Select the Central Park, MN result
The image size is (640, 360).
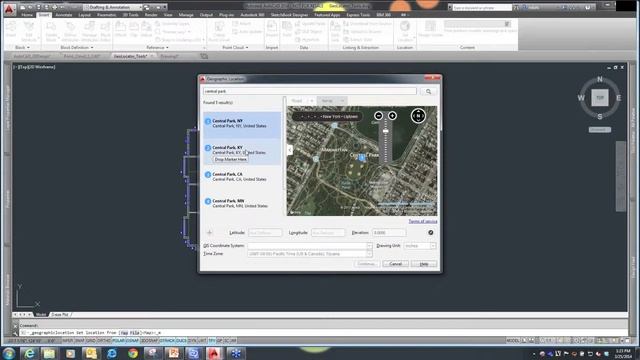point(242,203)
